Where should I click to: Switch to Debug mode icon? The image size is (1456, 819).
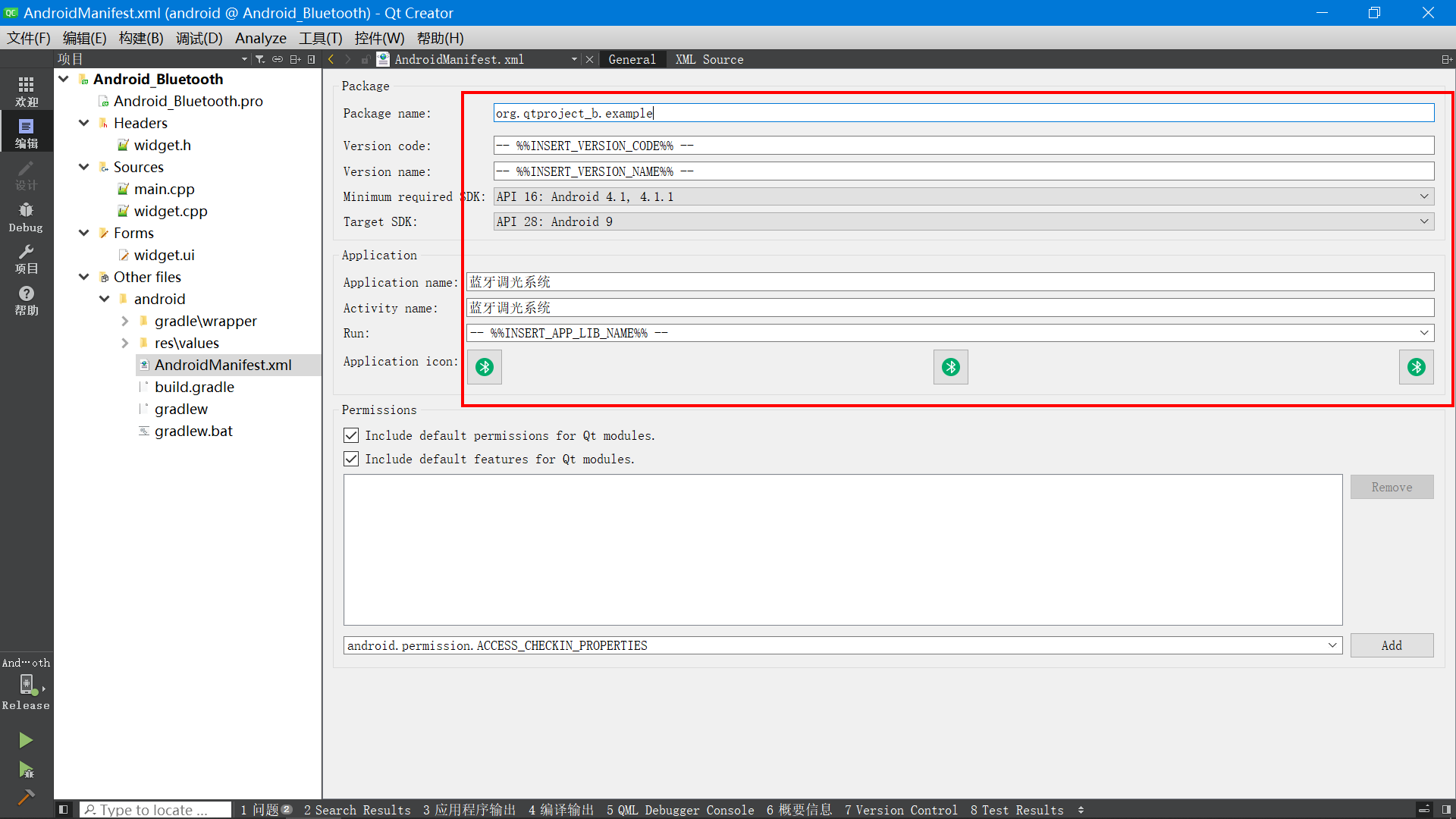pyautogui.click(x=26, y=217)
